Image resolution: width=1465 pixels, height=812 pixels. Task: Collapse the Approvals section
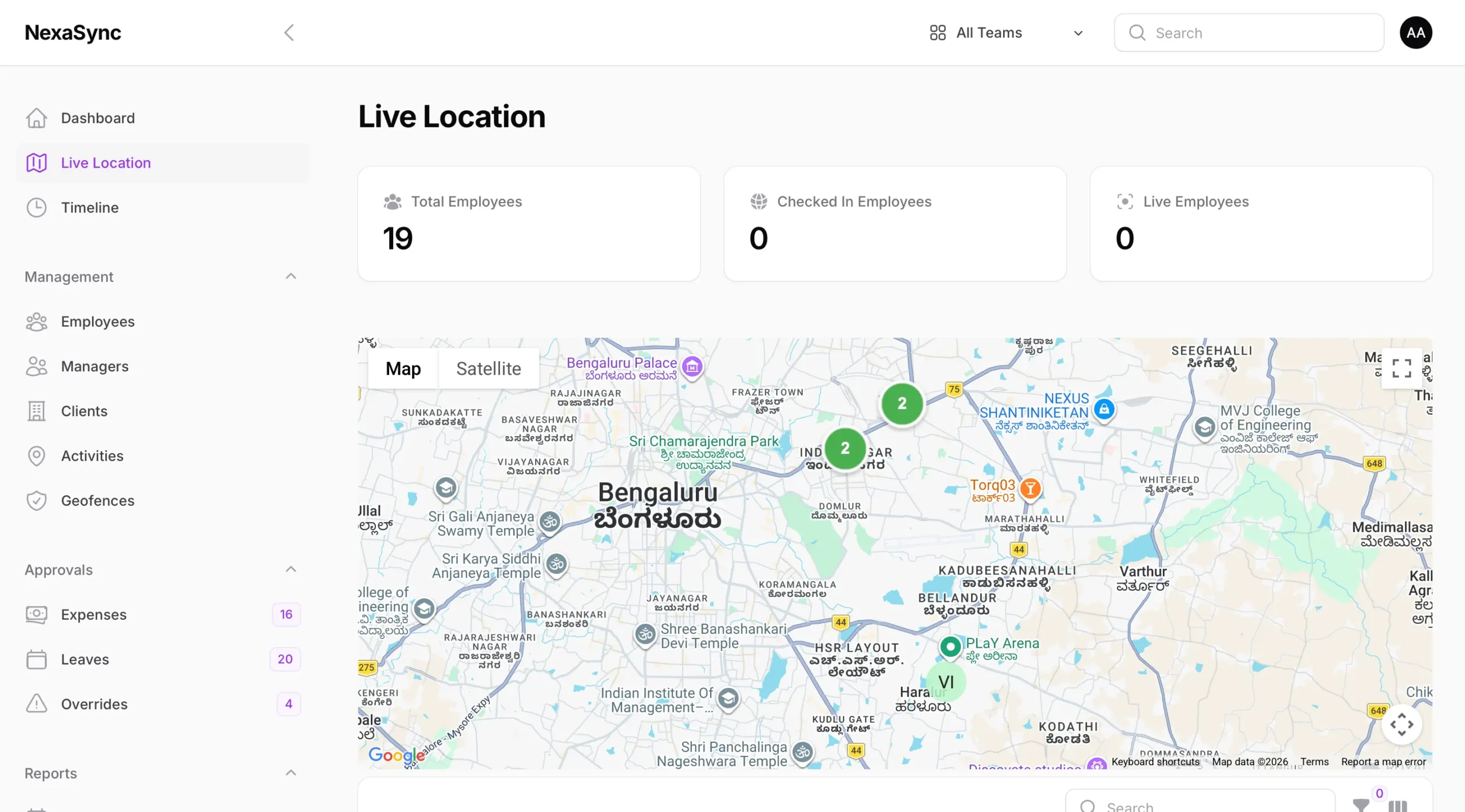(291, 569)
